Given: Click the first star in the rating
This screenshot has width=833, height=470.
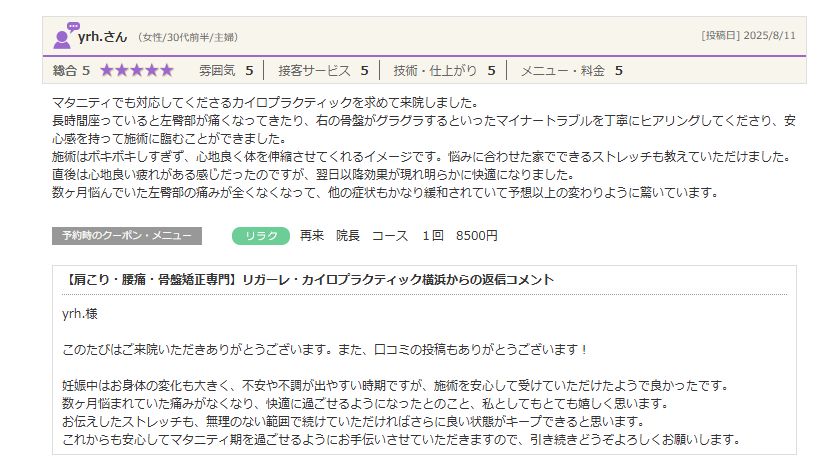Looking at the screenshot, I should (106, 70).
